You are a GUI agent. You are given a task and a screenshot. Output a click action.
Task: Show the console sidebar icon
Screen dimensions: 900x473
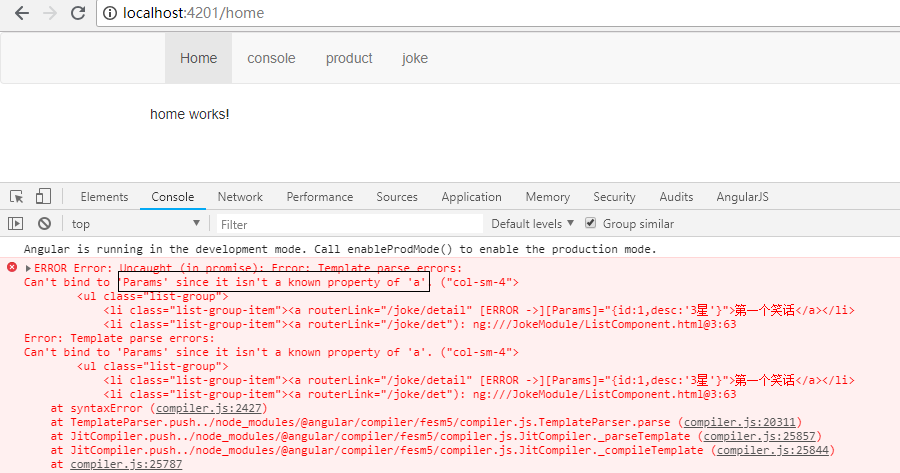[x=16, y=224]
